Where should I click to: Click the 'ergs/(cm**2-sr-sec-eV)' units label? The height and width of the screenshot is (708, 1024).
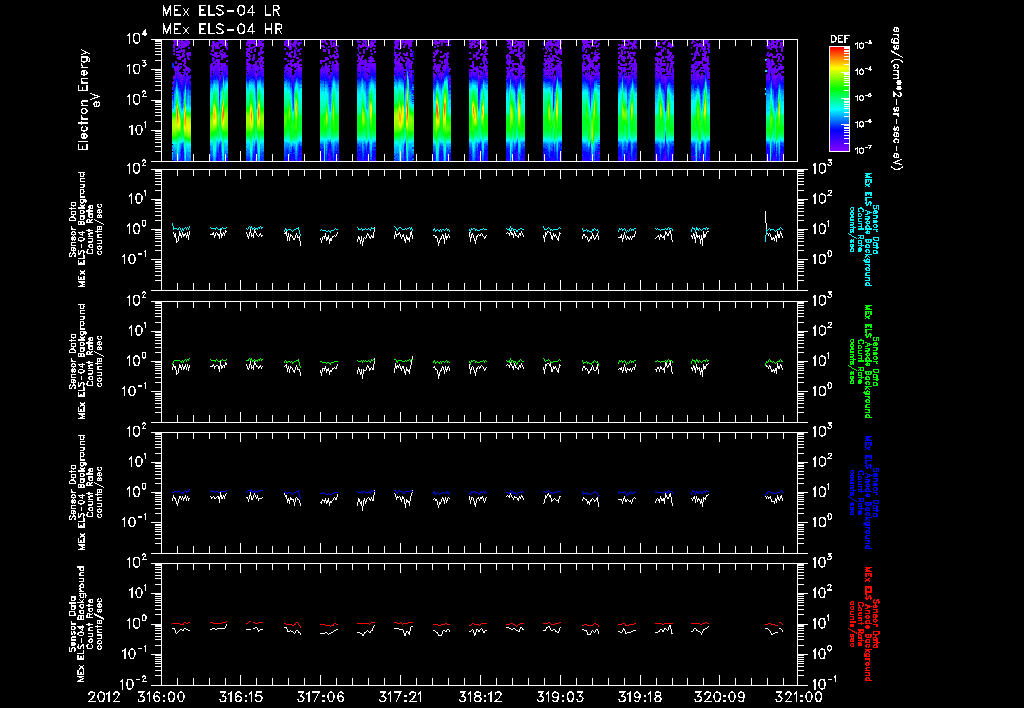pos(897,99)
